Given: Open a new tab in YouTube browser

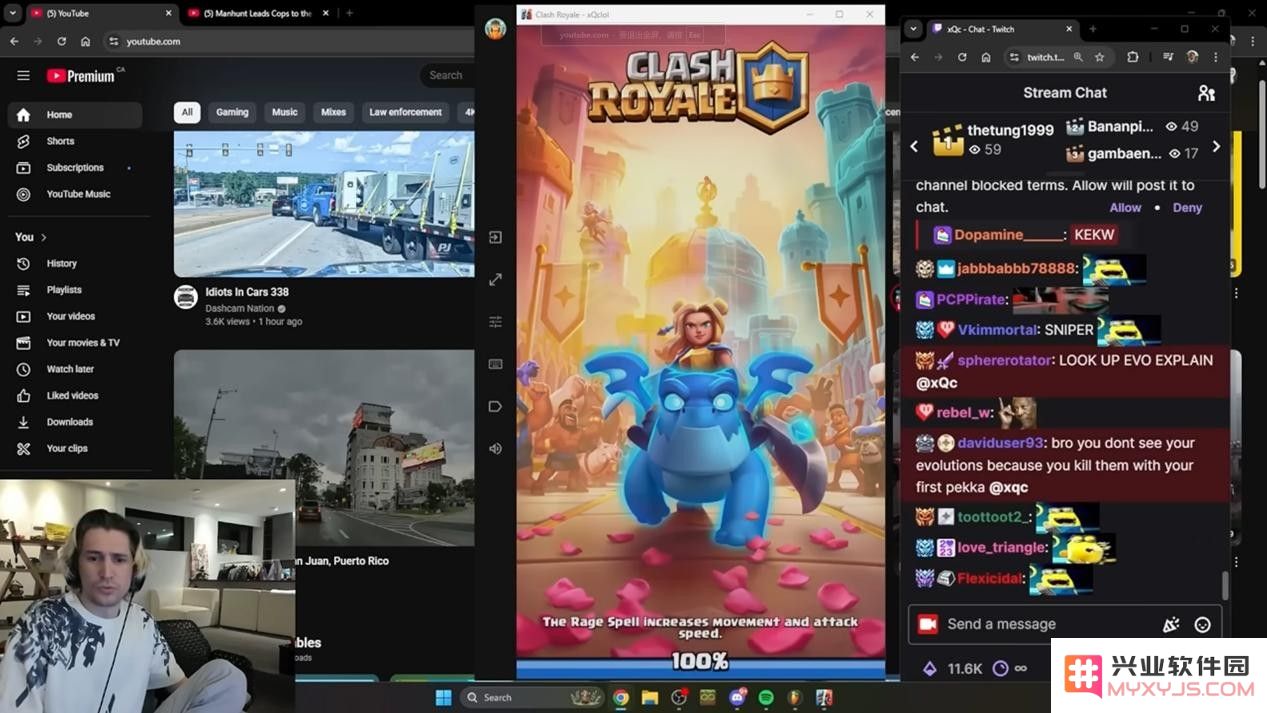Looking at the screenshot, I should [349, 13].
